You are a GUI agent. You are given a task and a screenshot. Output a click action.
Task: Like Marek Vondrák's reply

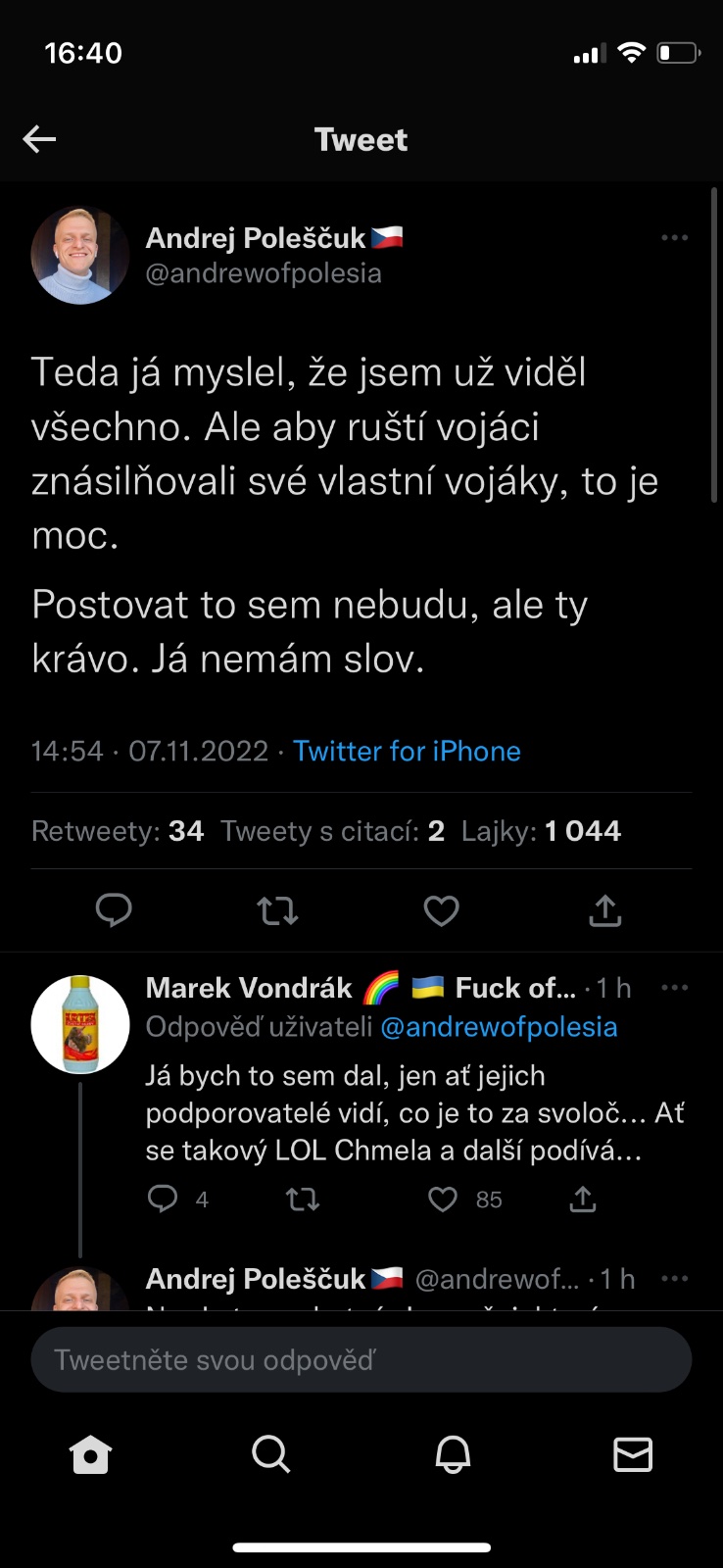pyautogui.click(x=443, y=1199)
